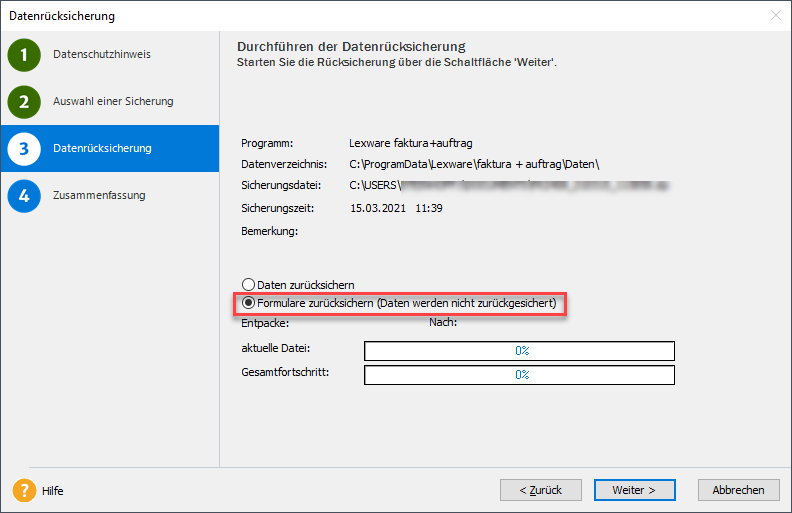
Task: Click the 'aktuelle Datei' progress bar
Action: tap(519, 351)
